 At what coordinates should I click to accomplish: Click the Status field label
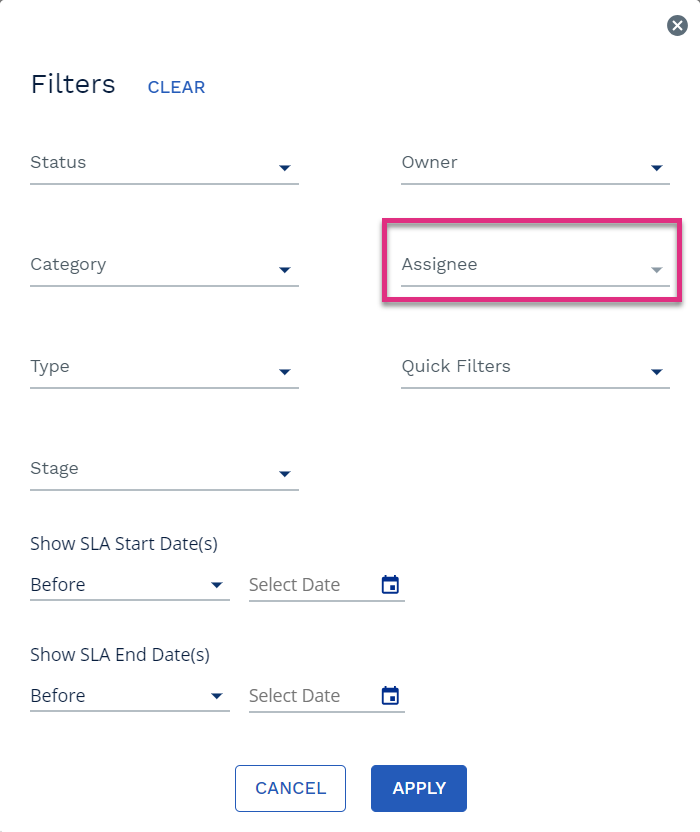click(x=58, y=162)
